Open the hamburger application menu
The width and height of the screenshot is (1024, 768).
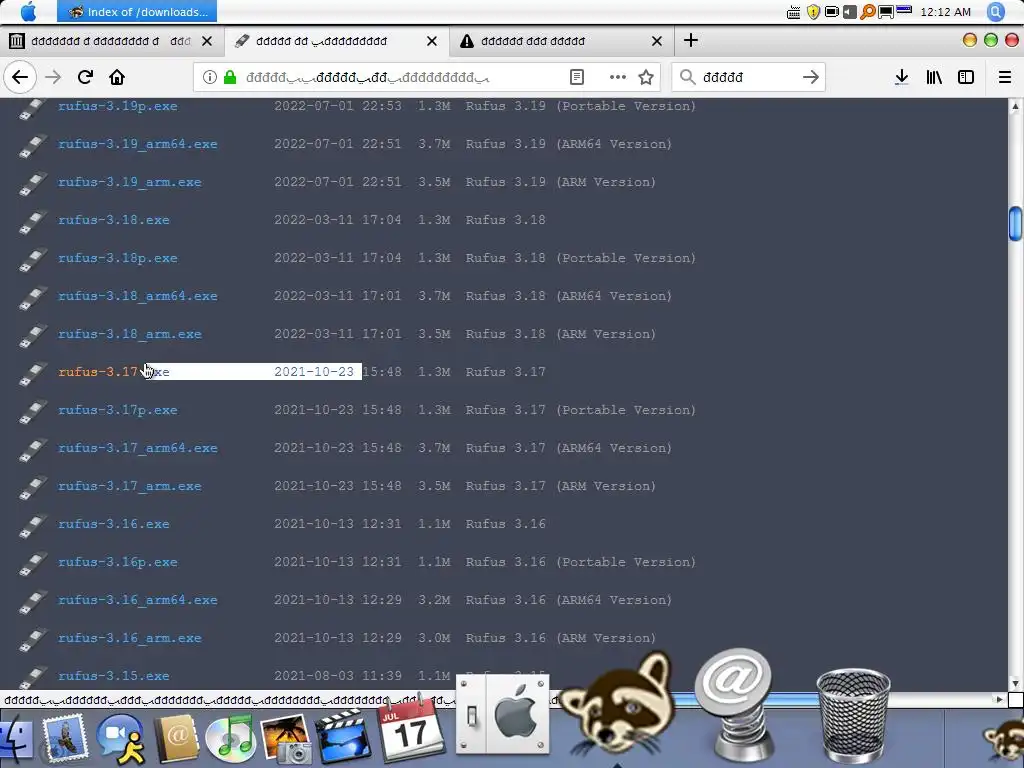point(1005,77)
